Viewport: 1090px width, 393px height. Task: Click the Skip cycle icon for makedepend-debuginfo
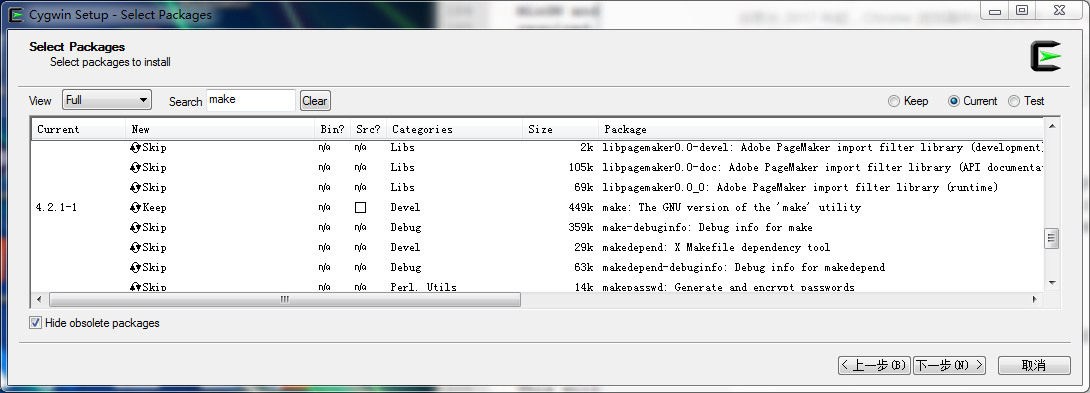pyautogui.click(x=136, y=267)
